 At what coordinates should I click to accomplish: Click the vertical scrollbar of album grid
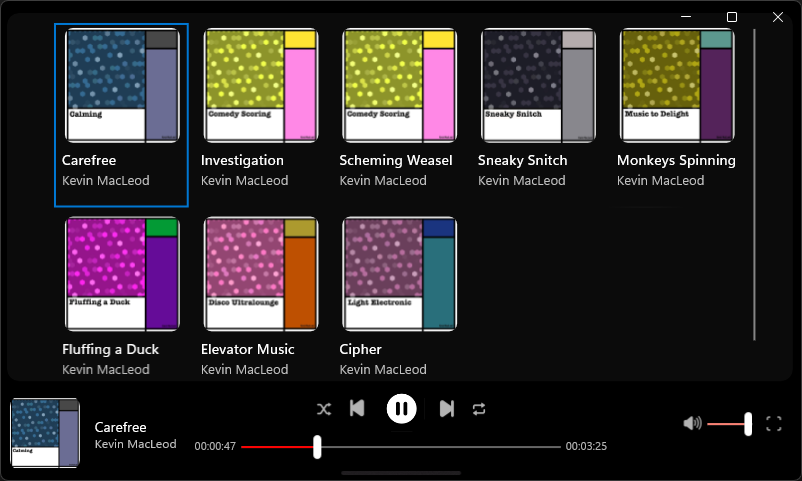[x=754, y=185]
